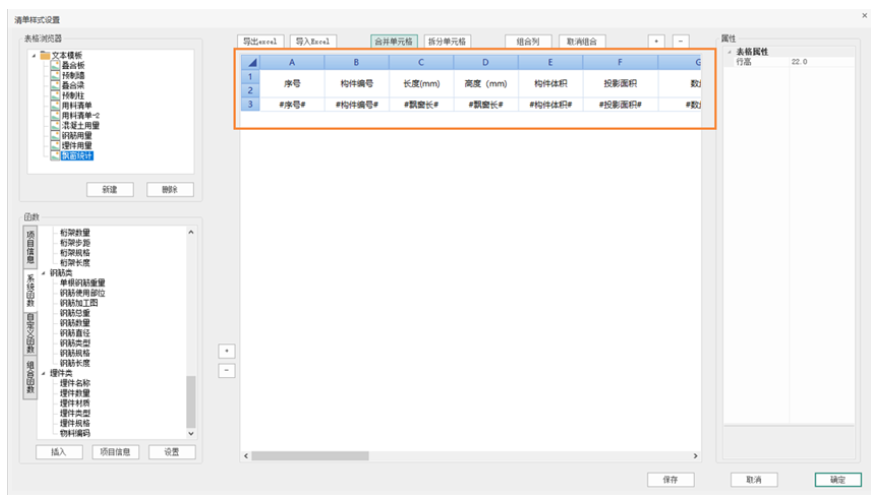The height and width of the screenshot is (504, 876).
Task: Click the 导出excel button
Action: coord(261,41)
